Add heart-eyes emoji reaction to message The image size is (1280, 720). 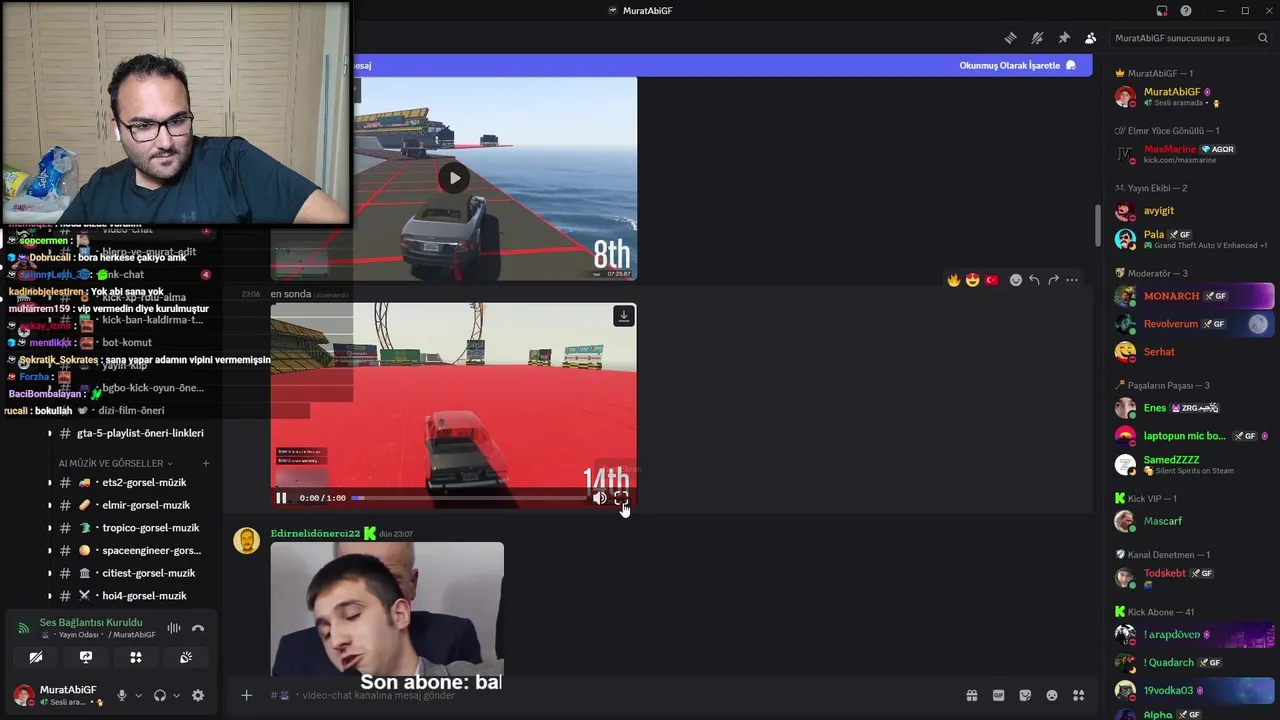pyautogui.click(x=973, y=280)
